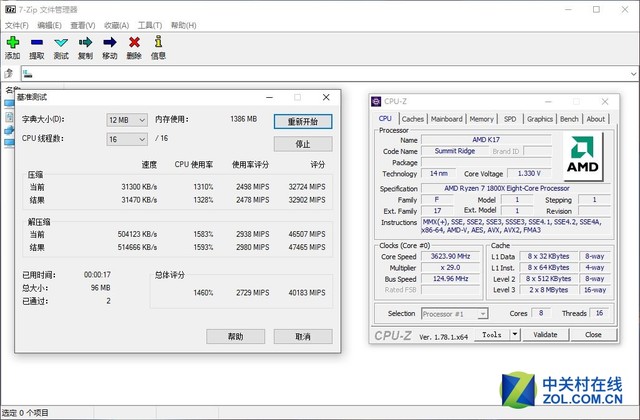640x420 pixels.
Task: Switch to the About tab in CPU-Z
Action: tap(596, 119)
